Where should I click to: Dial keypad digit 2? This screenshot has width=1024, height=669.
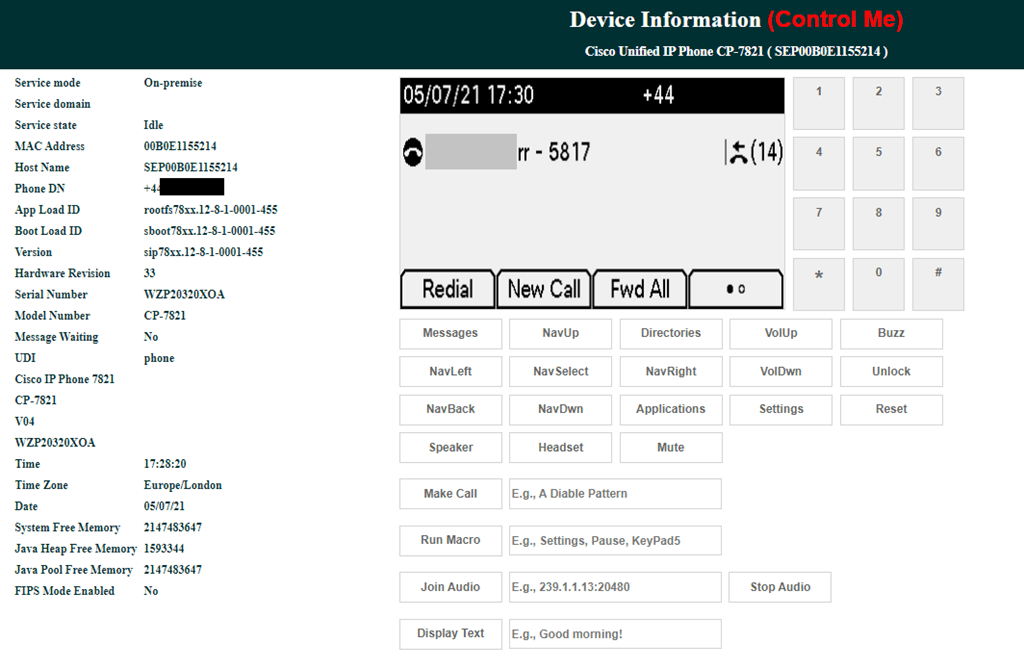(x=878, y=103)
